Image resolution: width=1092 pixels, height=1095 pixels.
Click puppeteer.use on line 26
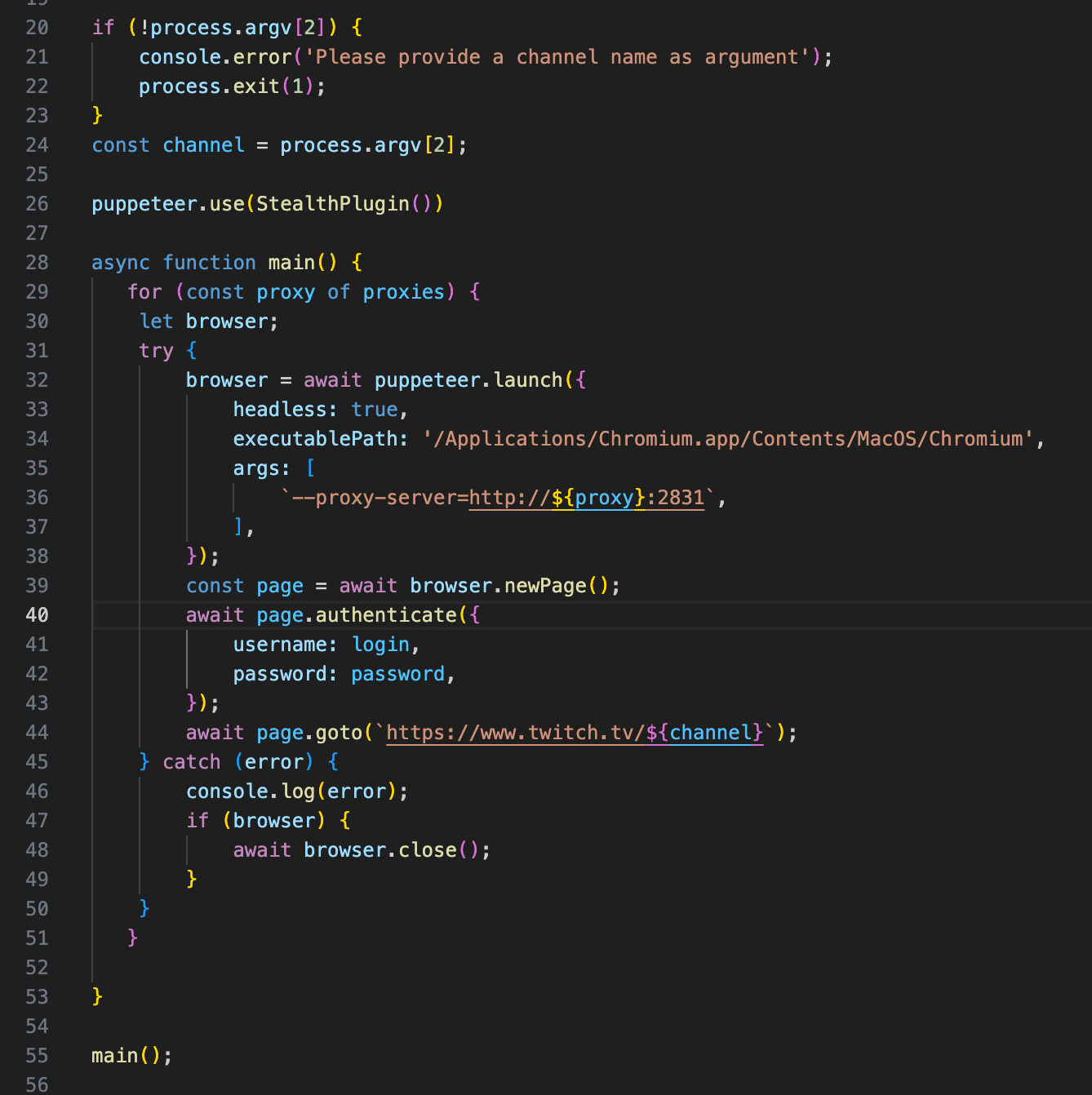(168, 204)
